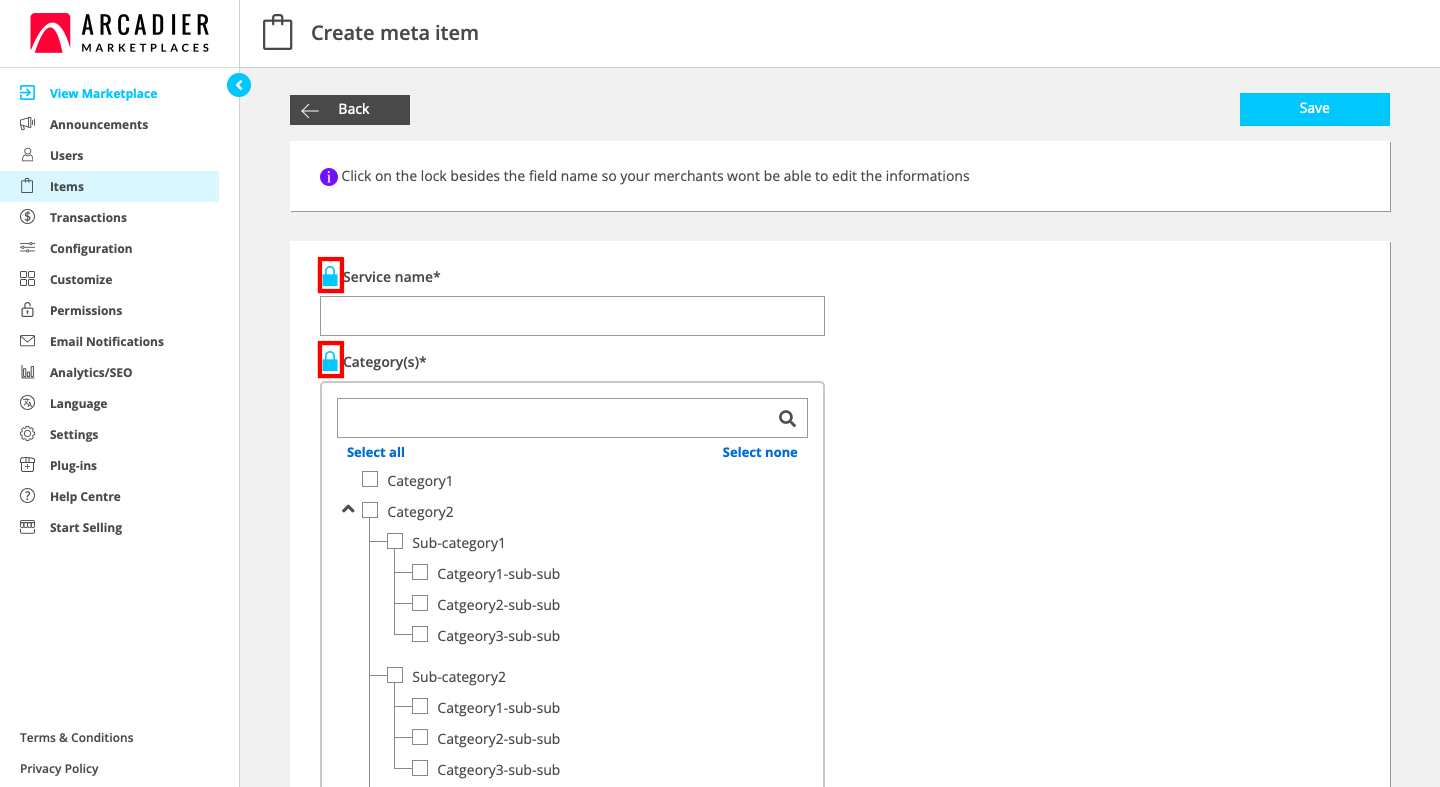Open the Analytics/SEO menu item
Screen dimensions: 1440x787
[91, 372]
